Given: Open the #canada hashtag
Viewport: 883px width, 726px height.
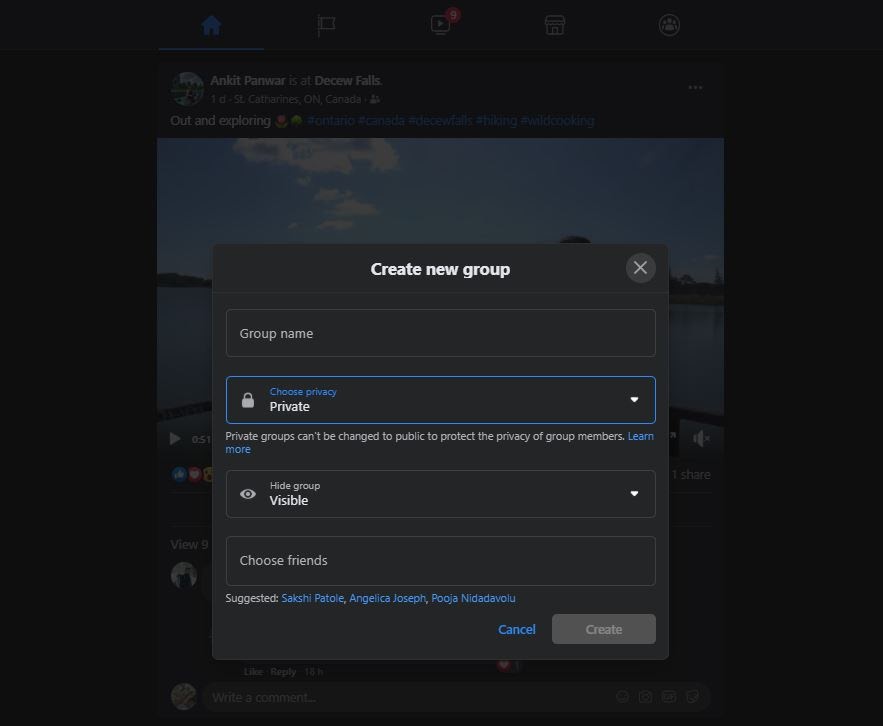Looking at the screenshot, I should click(x=381, y=121).
